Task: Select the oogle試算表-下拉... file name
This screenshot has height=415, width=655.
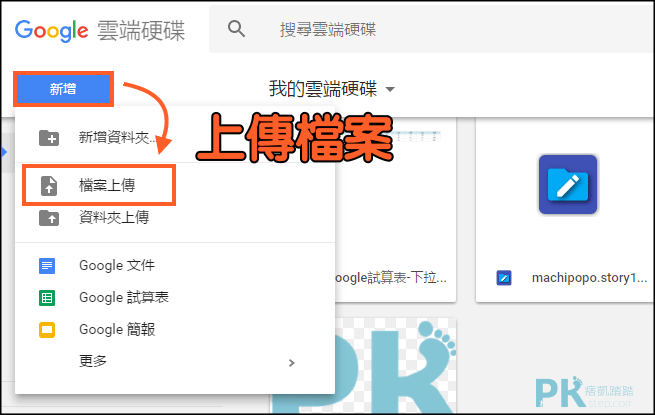Action: click(391, 278)
